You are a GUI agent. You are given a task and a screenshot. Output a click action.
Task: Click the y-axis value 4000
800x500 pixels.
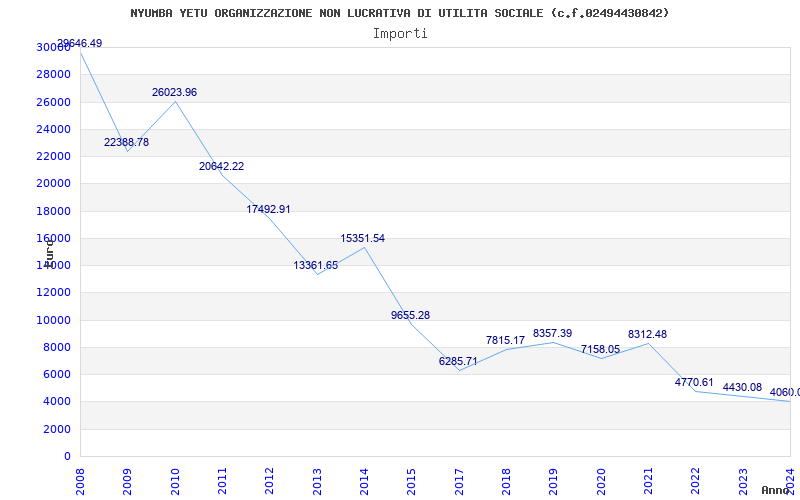(57, 402)
